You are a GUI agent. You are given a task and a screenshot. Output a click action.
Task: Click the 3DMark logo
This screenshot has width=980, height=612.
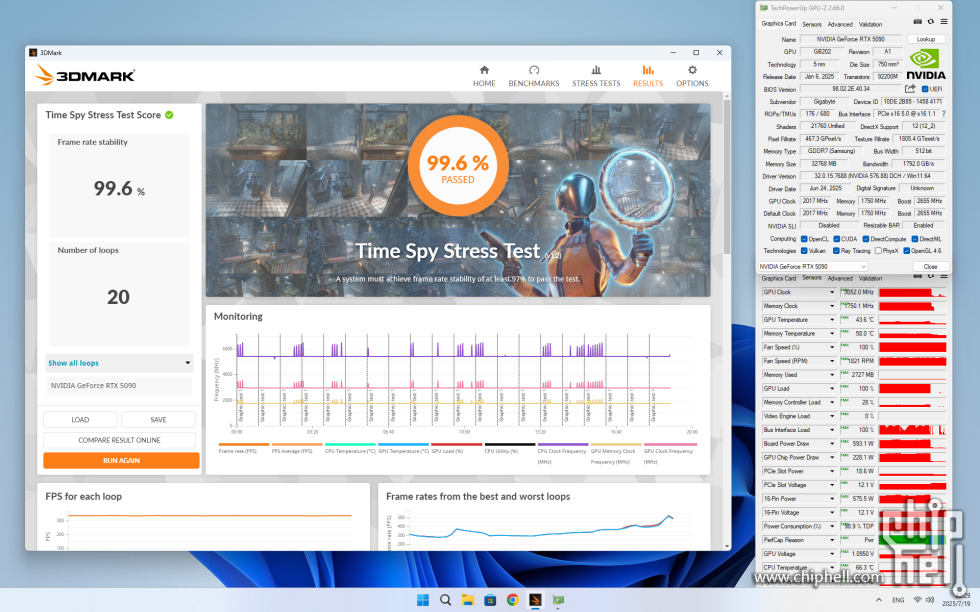[x=85, y=76]
